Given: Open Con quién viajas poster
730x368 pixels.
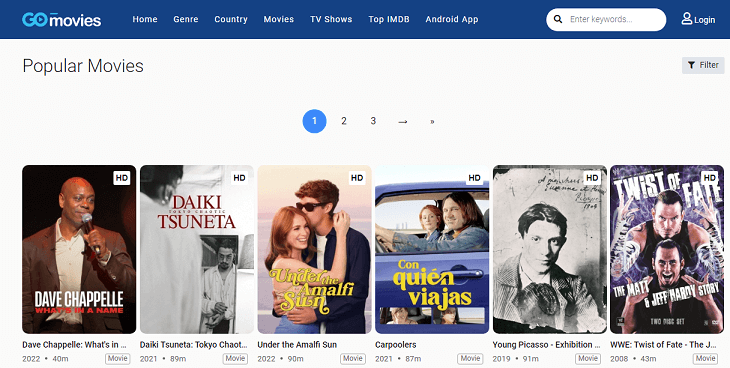Looking at the screenshot, I should point(432,249).
